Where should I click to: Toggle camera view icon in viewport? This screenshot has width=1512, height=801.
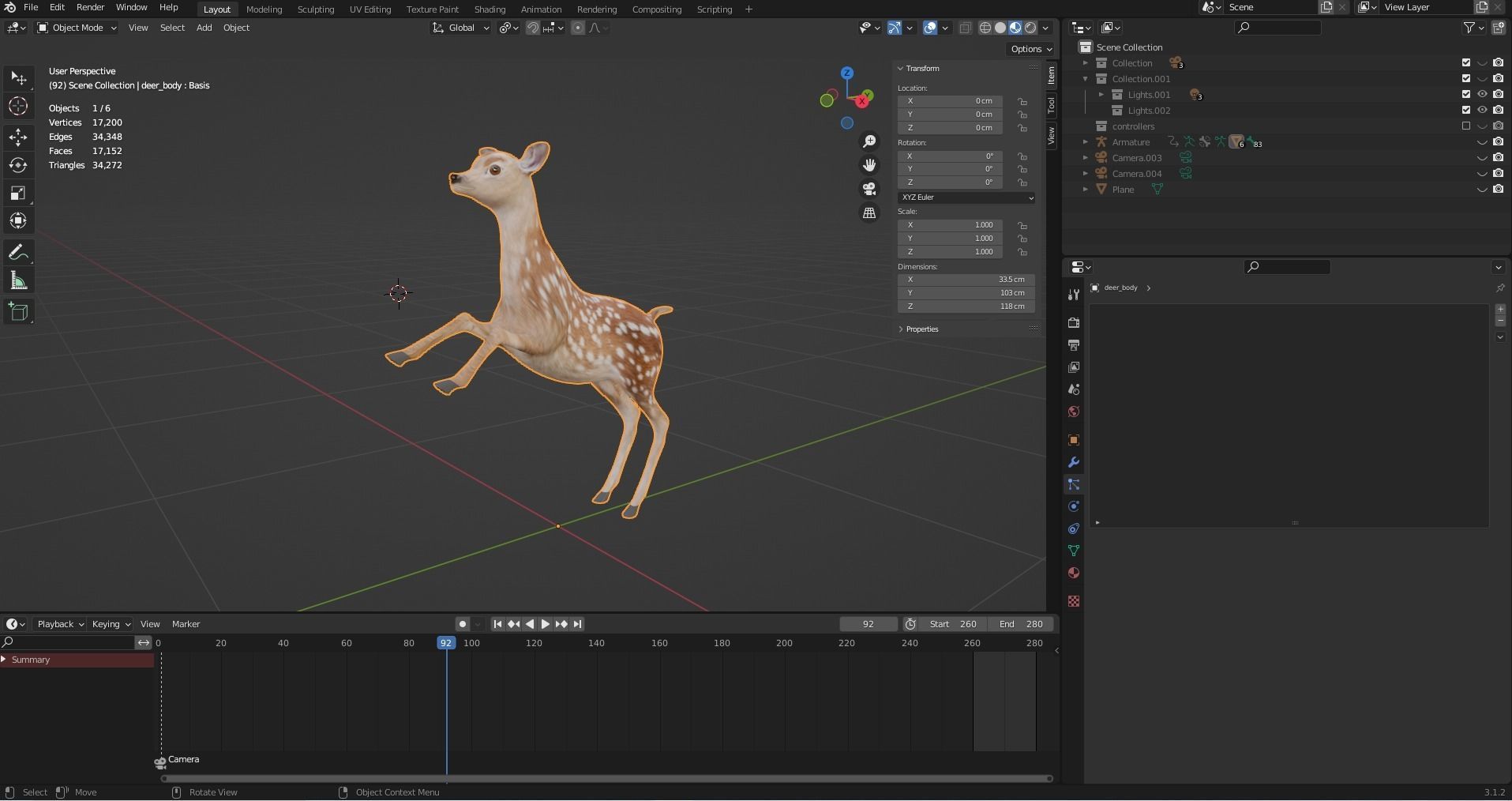869,189
